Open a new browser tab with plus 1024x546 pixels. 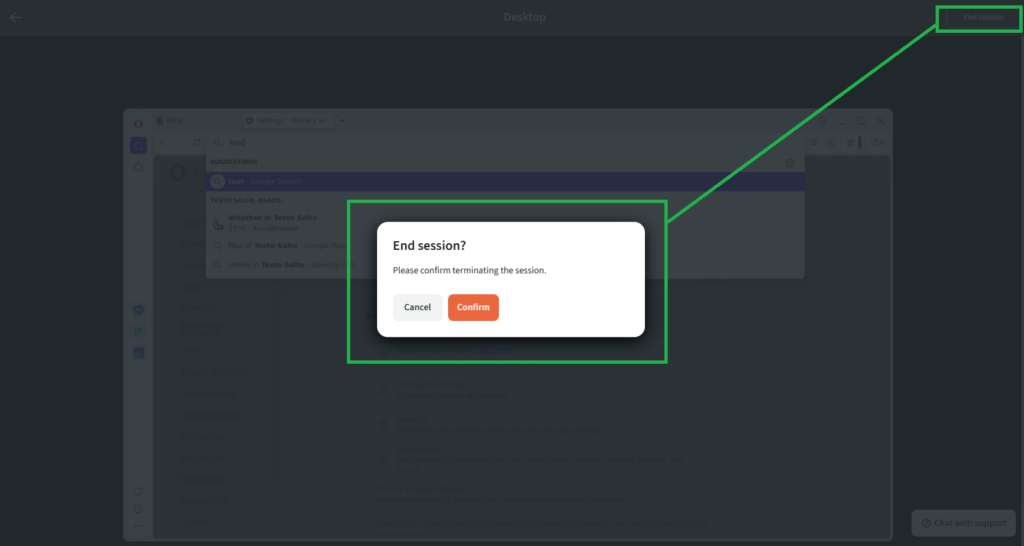[342, 120]
